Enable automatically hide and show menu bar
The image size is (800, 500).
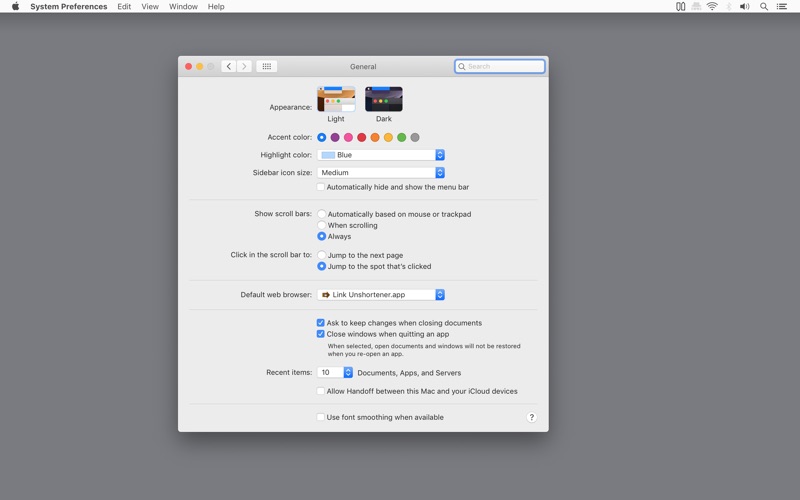(321, 187)
